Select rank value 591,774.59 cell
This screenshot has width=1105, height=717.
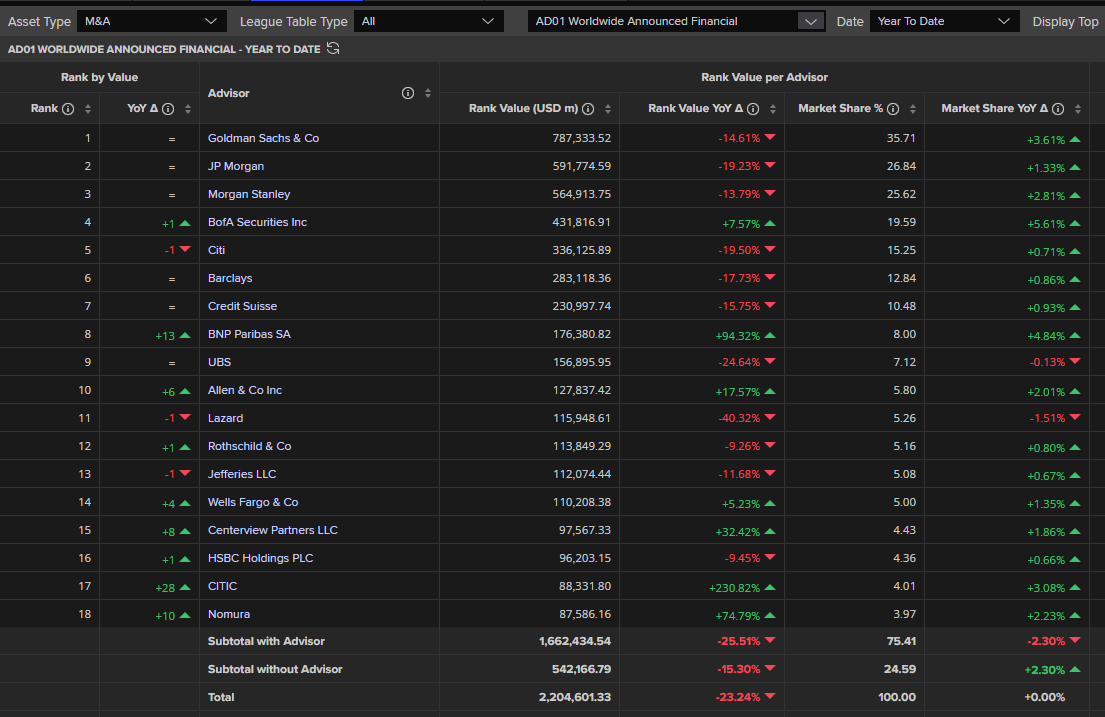coord(581,166)
